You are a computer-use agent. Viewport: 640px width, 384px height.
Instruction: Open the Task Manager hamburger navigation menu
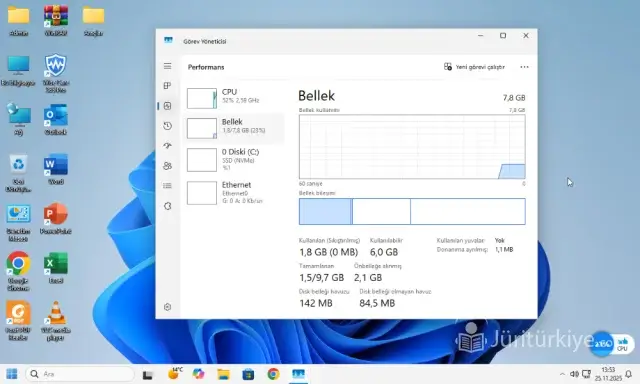coord(167,66)
